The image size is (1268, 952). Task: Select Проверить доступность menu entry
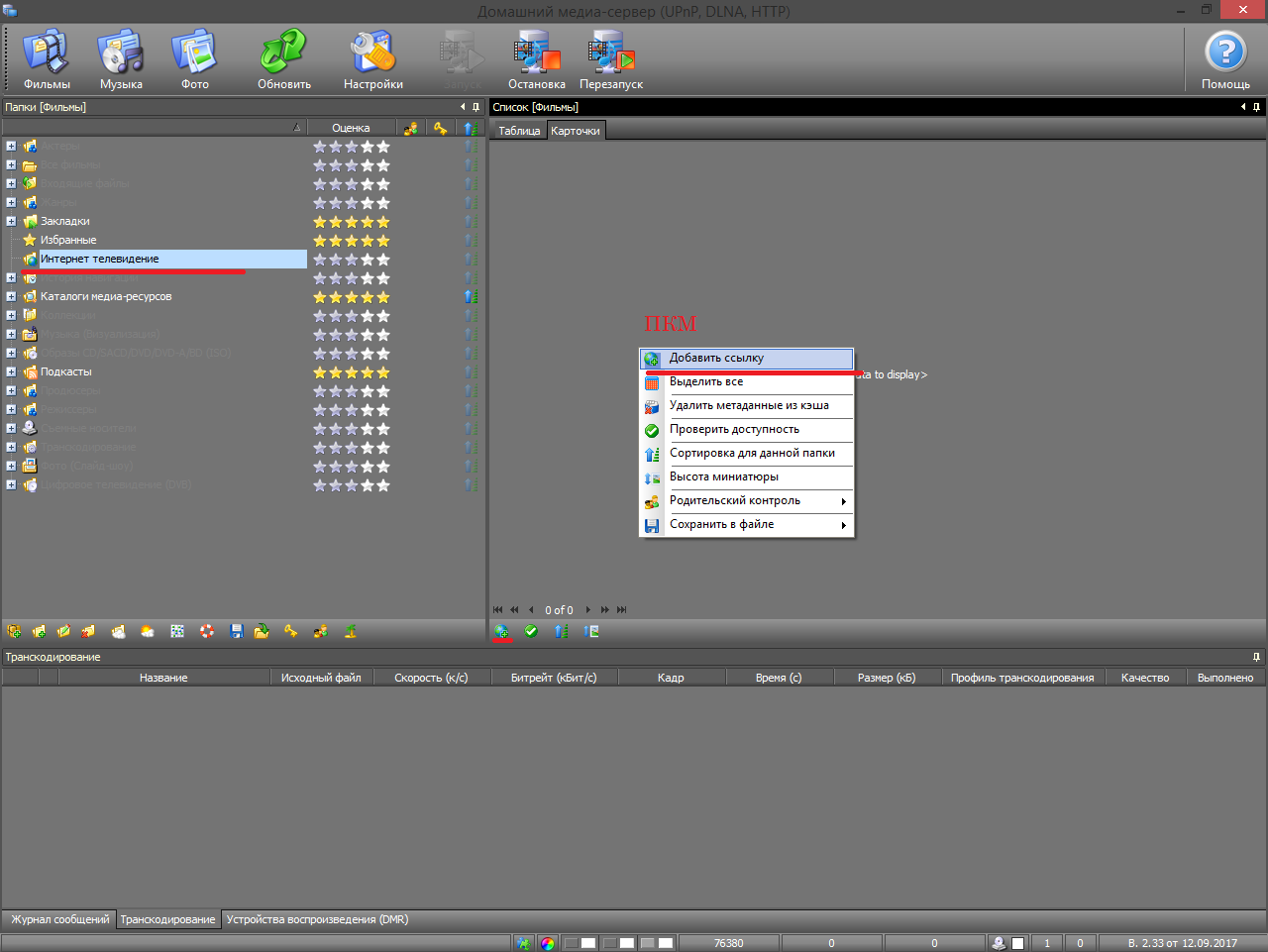click(x=734, y=429)
